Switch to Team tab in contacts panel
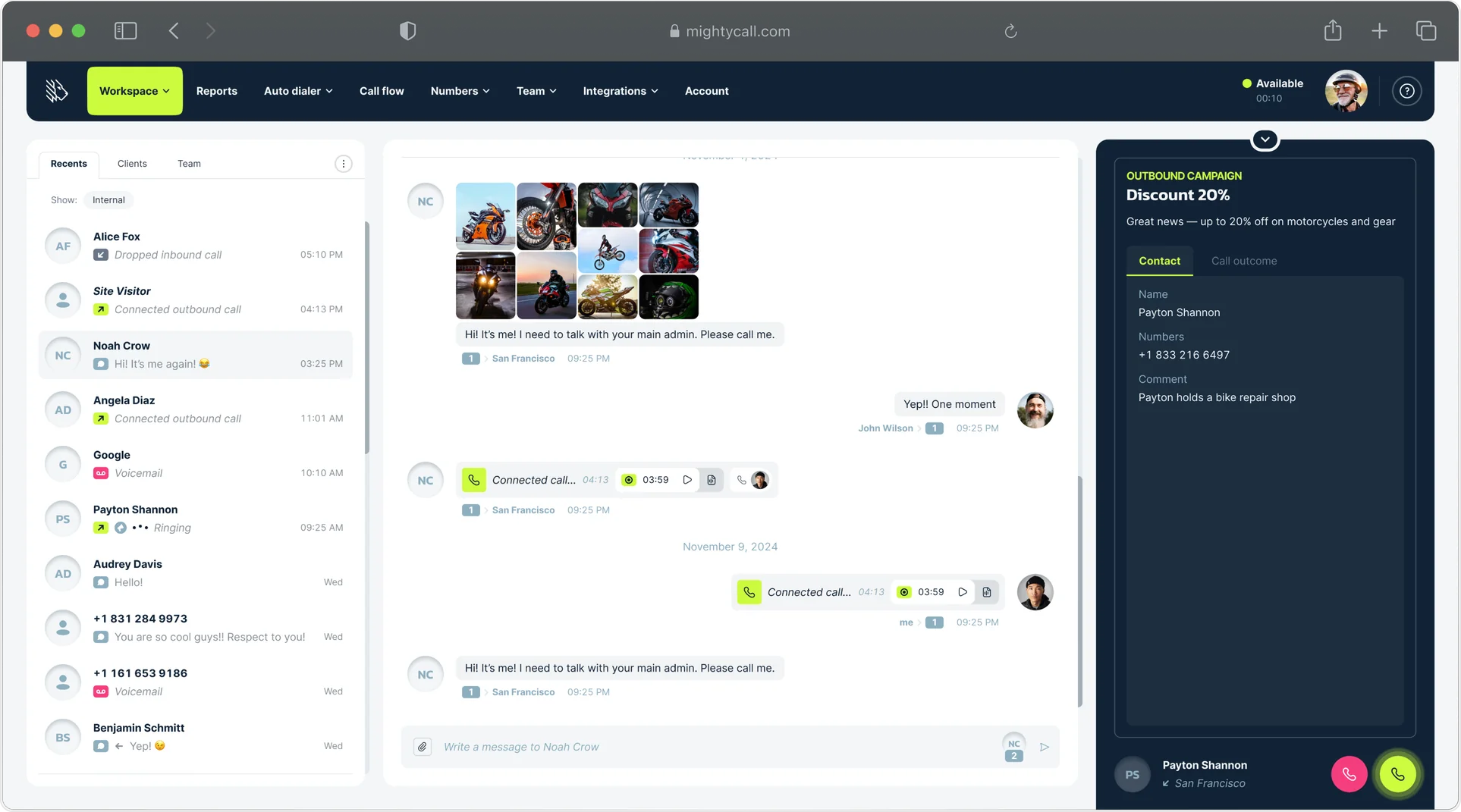The height and width of the screenshot is (812, 1461). tap(189, 164)
